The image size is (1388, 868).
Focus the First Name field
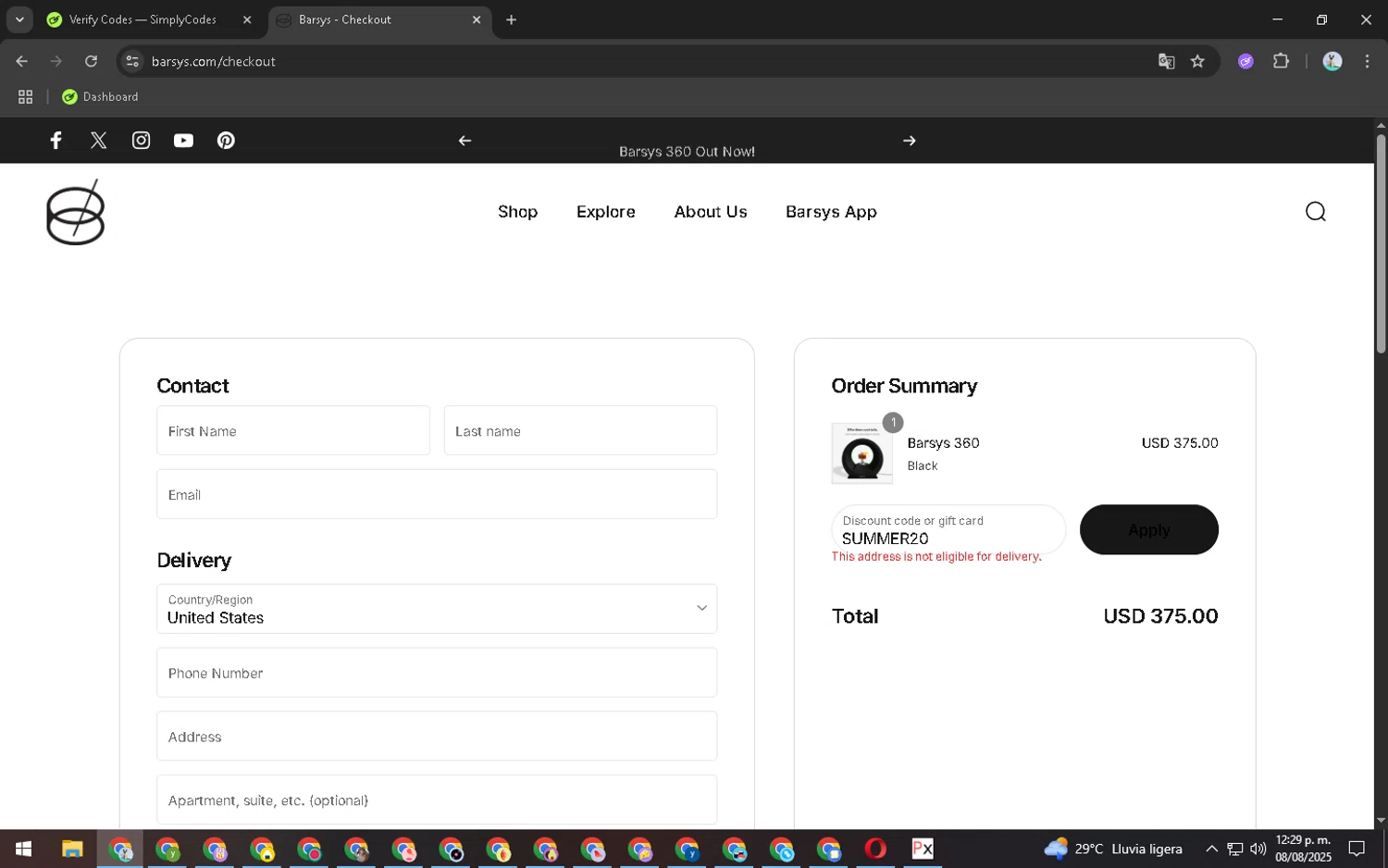[293, 430]
